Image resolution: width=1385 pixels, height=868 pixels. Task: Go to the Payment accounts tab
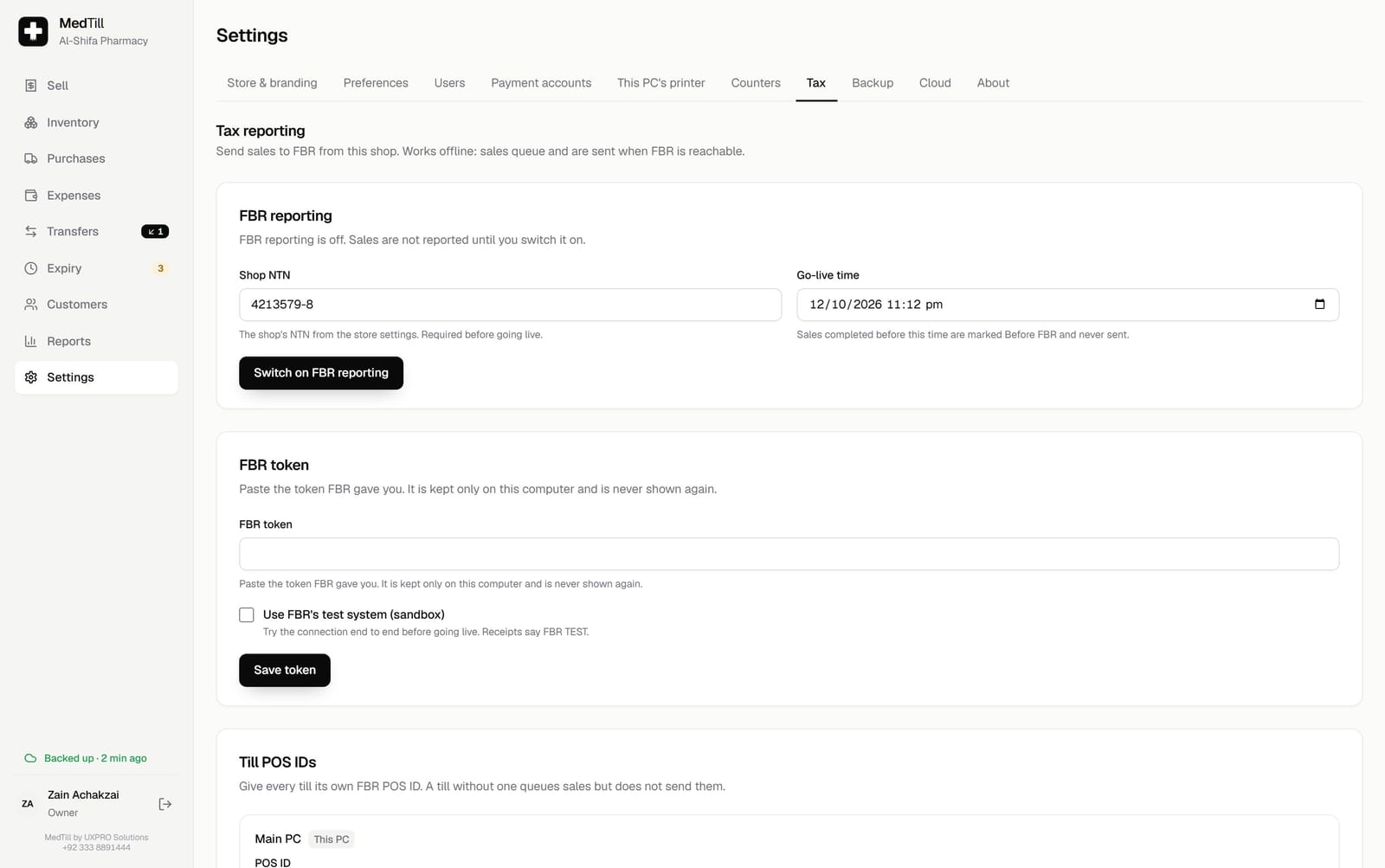click(541, 83)
